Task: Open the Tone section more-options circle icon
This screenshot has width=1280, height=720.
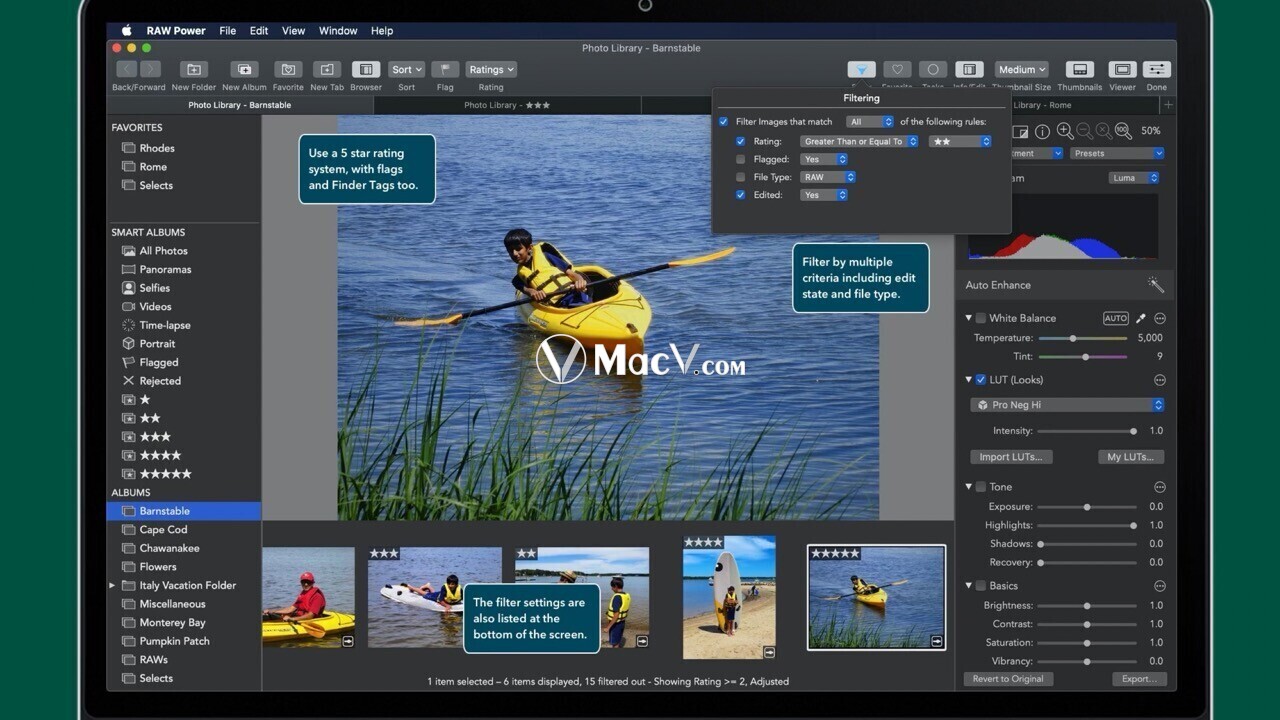Action: pyautogui.click(x=1160, y=487)
